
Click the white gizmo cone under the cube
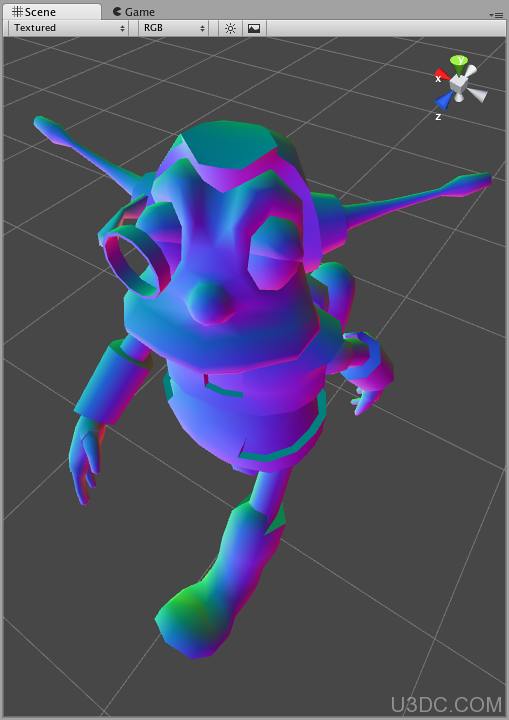pyautogui.click(x=458, y=97)
